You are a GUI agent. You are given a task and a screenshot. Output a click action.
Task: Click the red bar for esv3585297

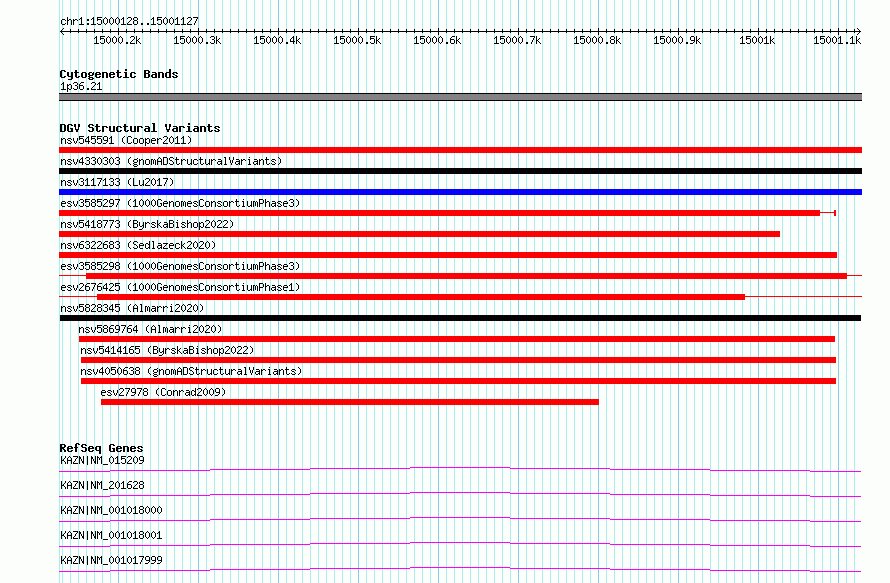click(439, 213)
